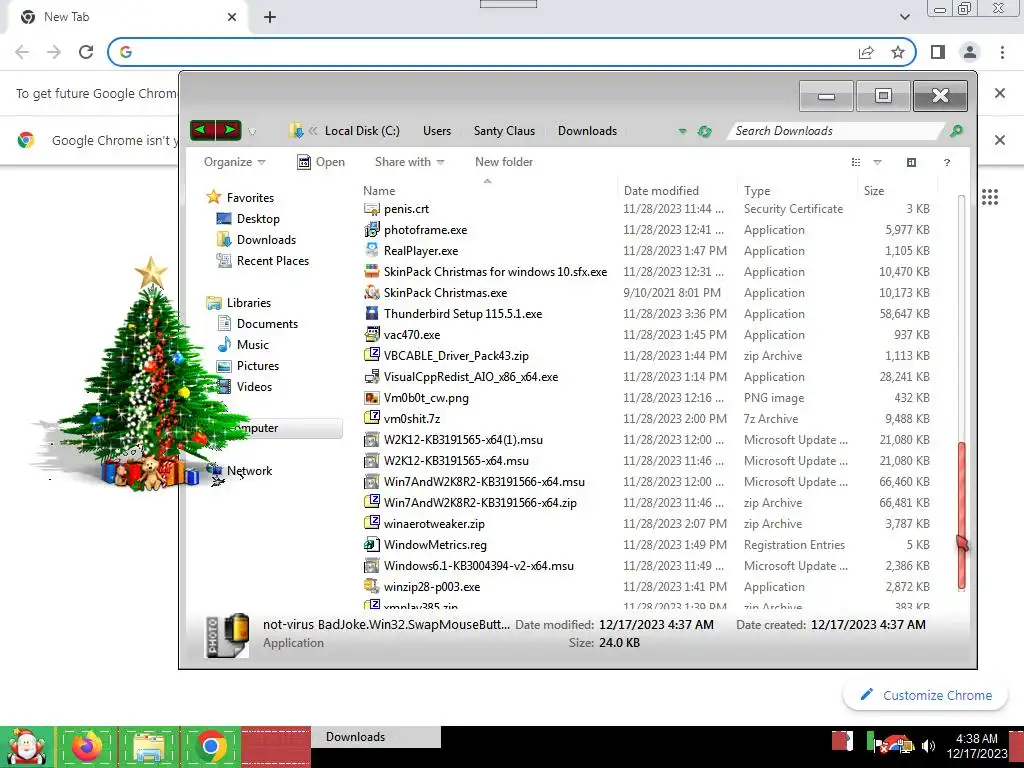Select SkinPack Christmas for windows 10.sfx.exe icon
Image resolution: width=1024 pixels, height=768 pixels.
(x=372, y=271)
